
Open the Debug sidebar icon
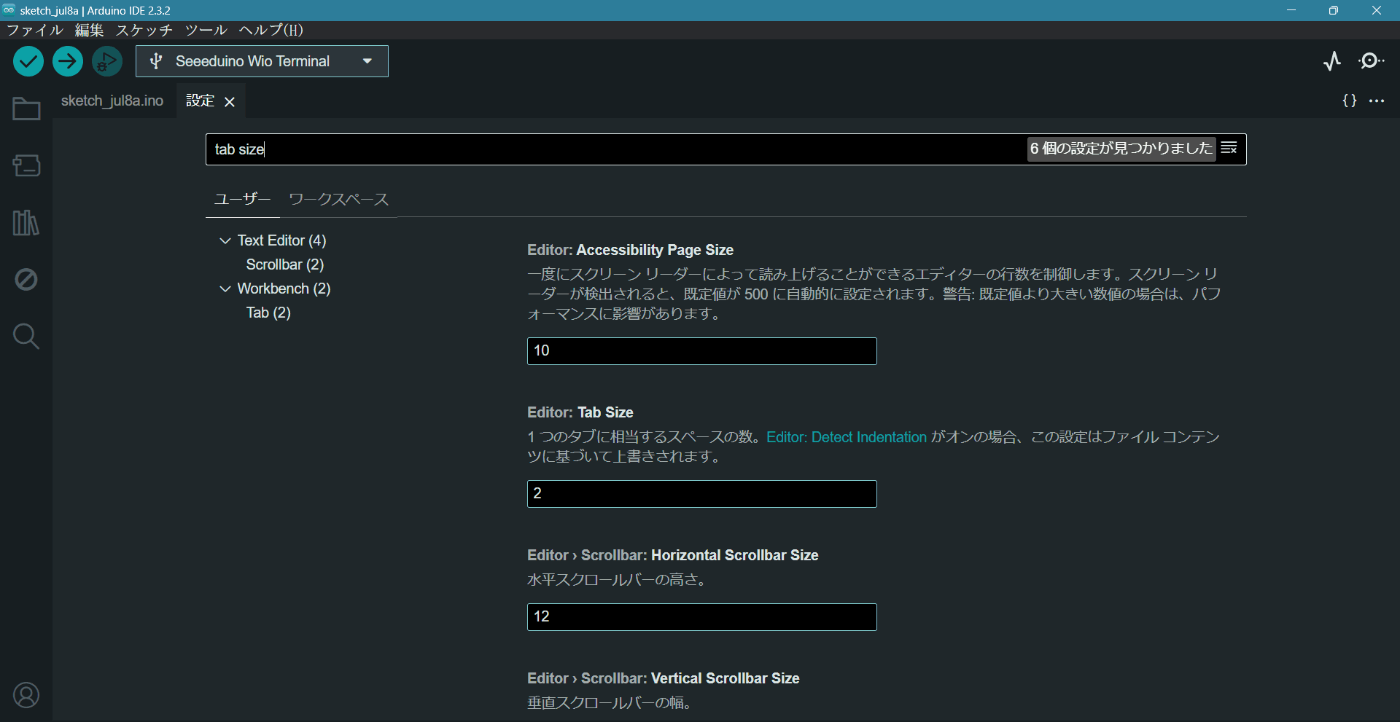point(26,279)
